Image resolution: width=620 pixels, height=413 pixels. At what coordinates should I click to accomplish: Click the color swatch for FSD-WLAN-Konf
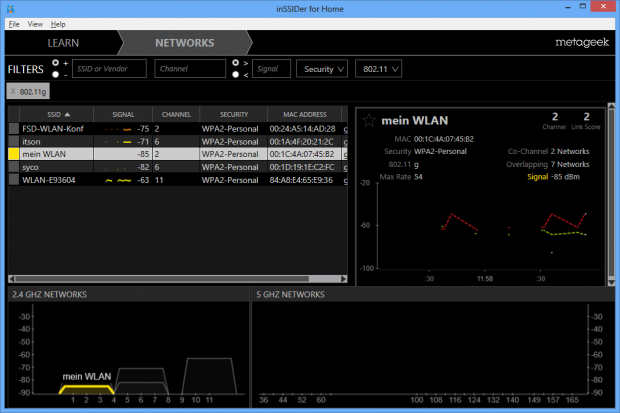click(14, 129)
